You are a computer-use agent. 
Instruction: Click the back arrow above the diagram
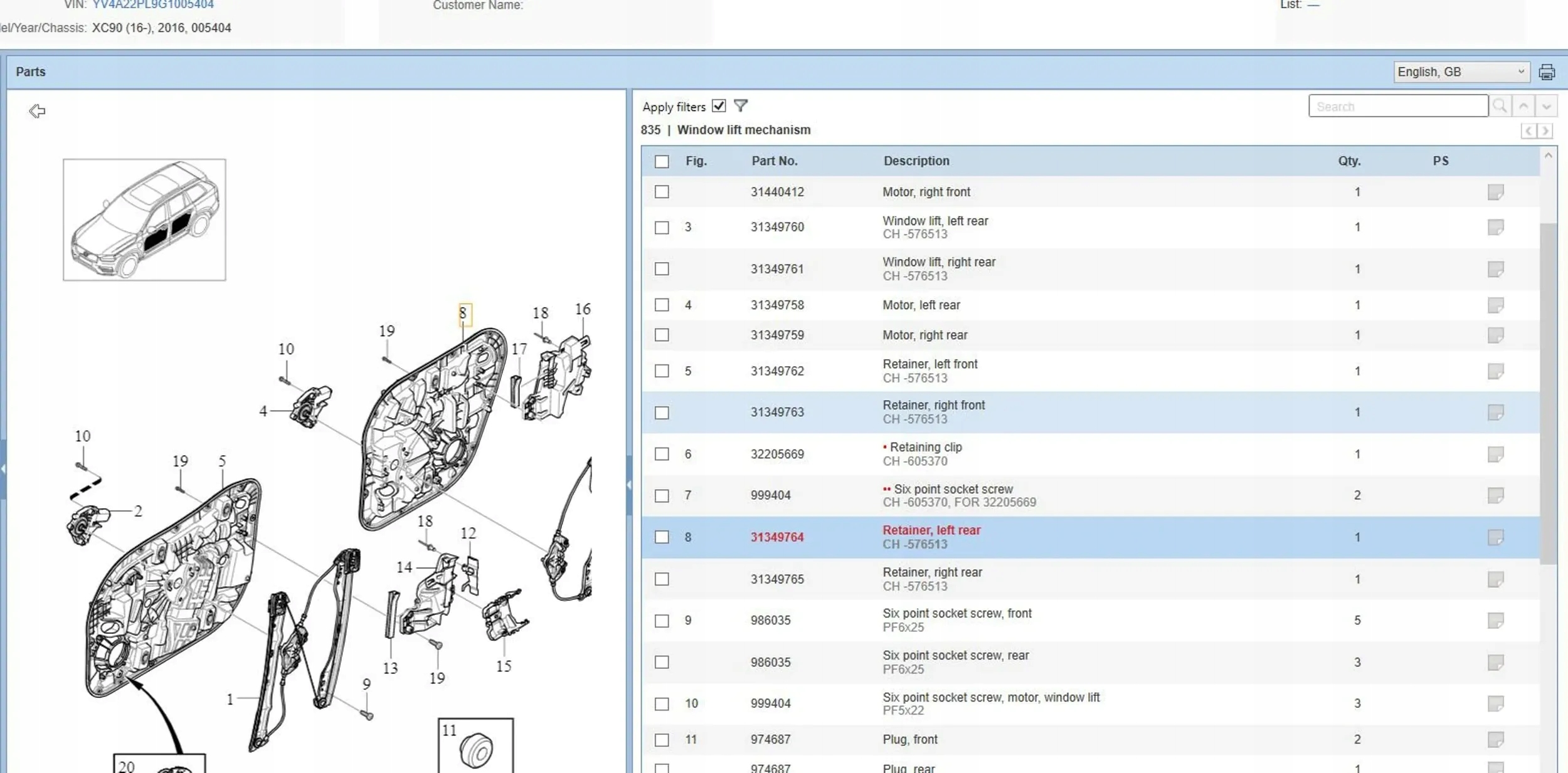click(37, 111)
